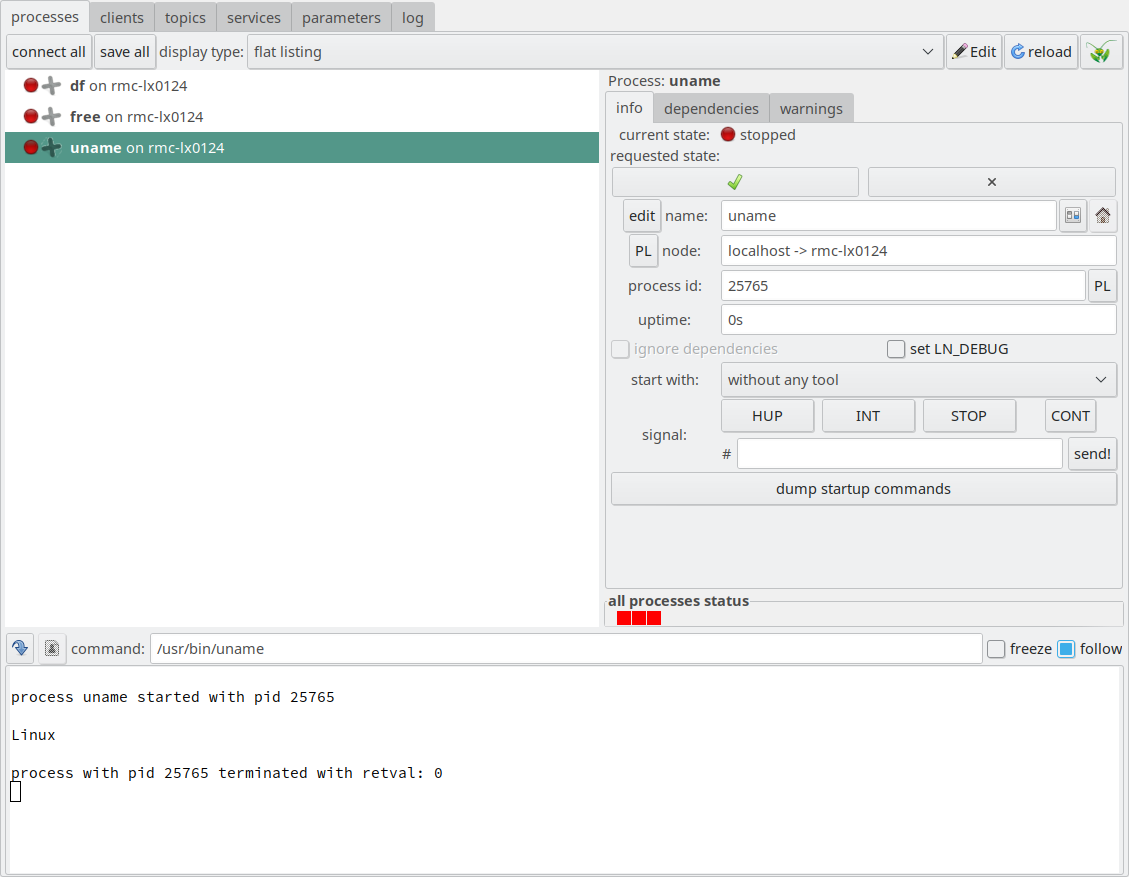Open the dependencies tab

pos(711,109)
